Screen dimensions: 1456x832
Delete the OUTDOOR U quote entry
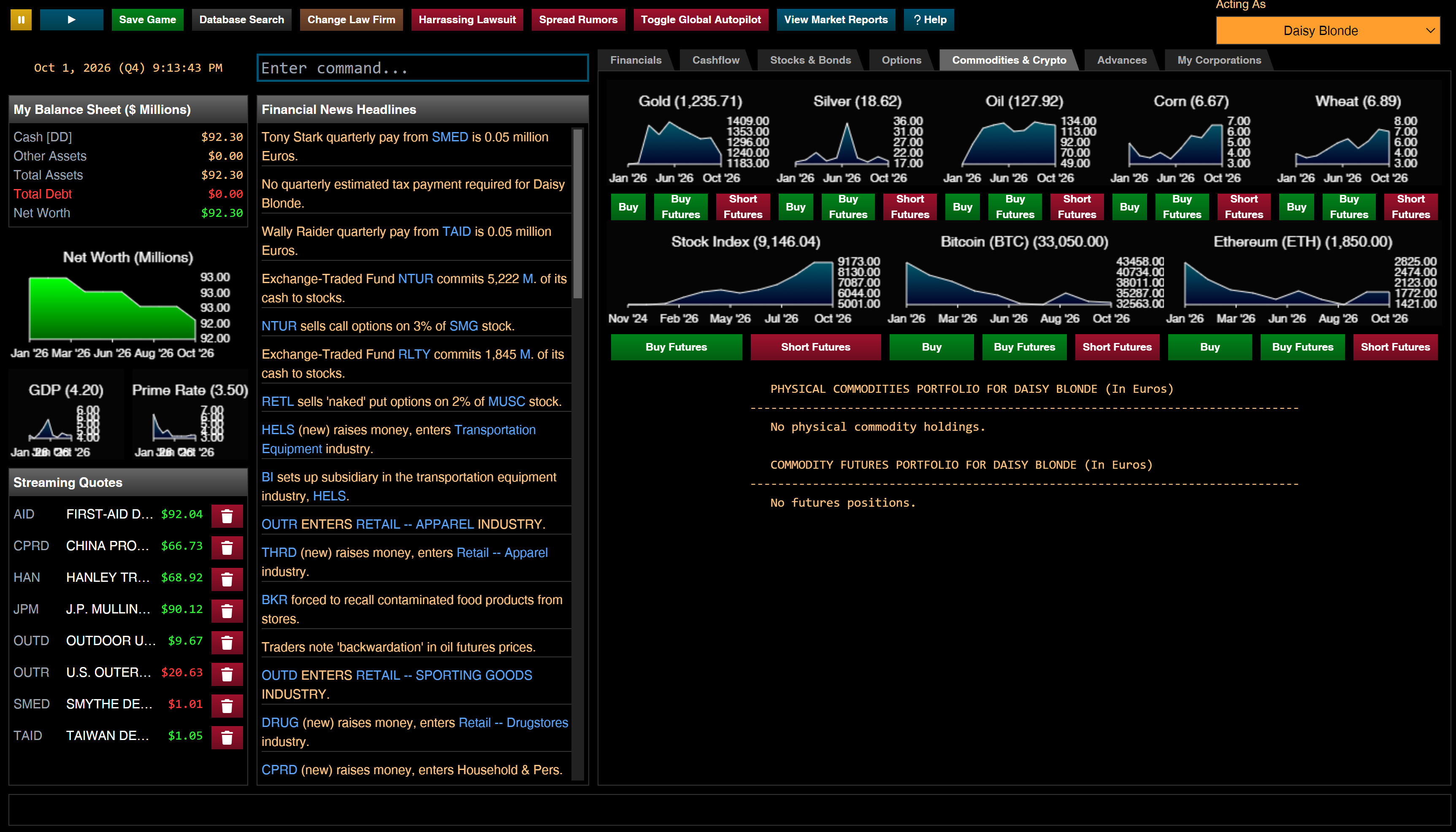(x=227, y=642)
